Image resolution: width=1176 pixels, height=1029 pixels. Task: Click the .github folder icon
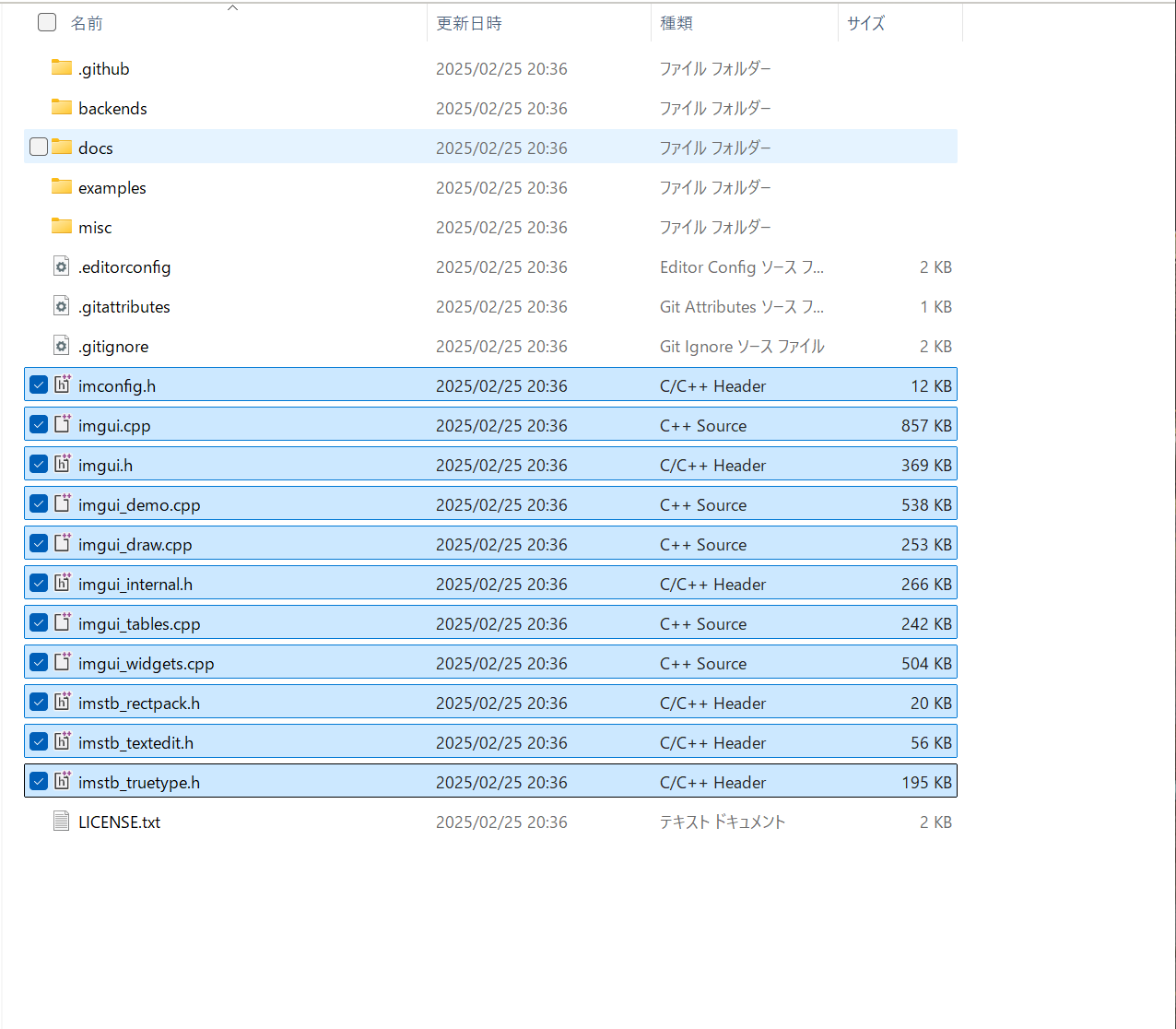point(62,67)
